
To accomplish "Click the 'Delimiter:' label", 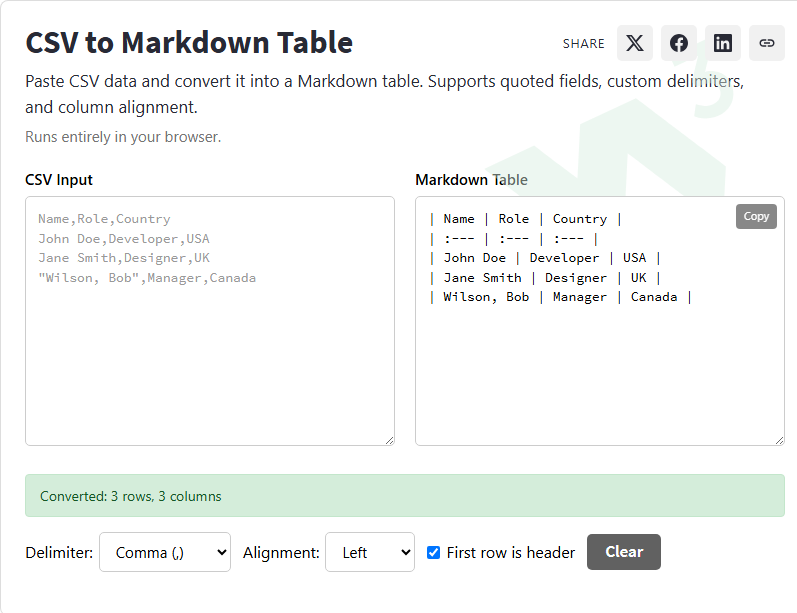I will pos(59,553).
